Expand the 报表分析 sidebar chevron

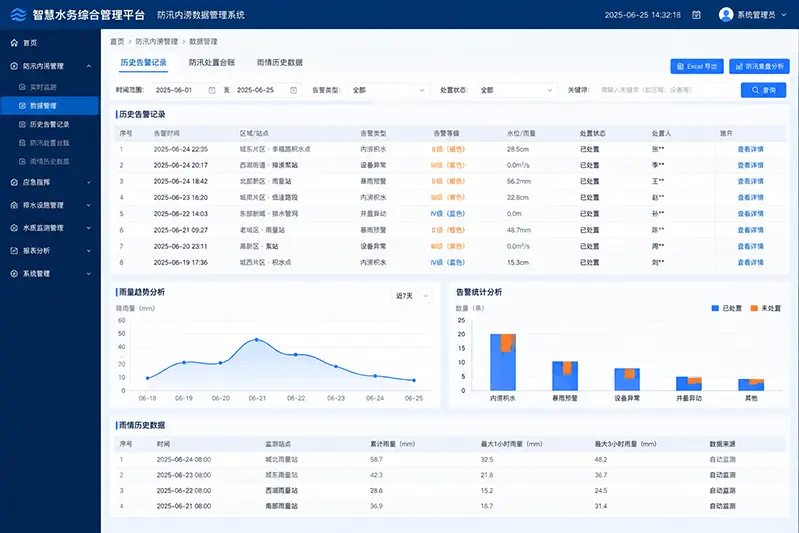(89, 251)
